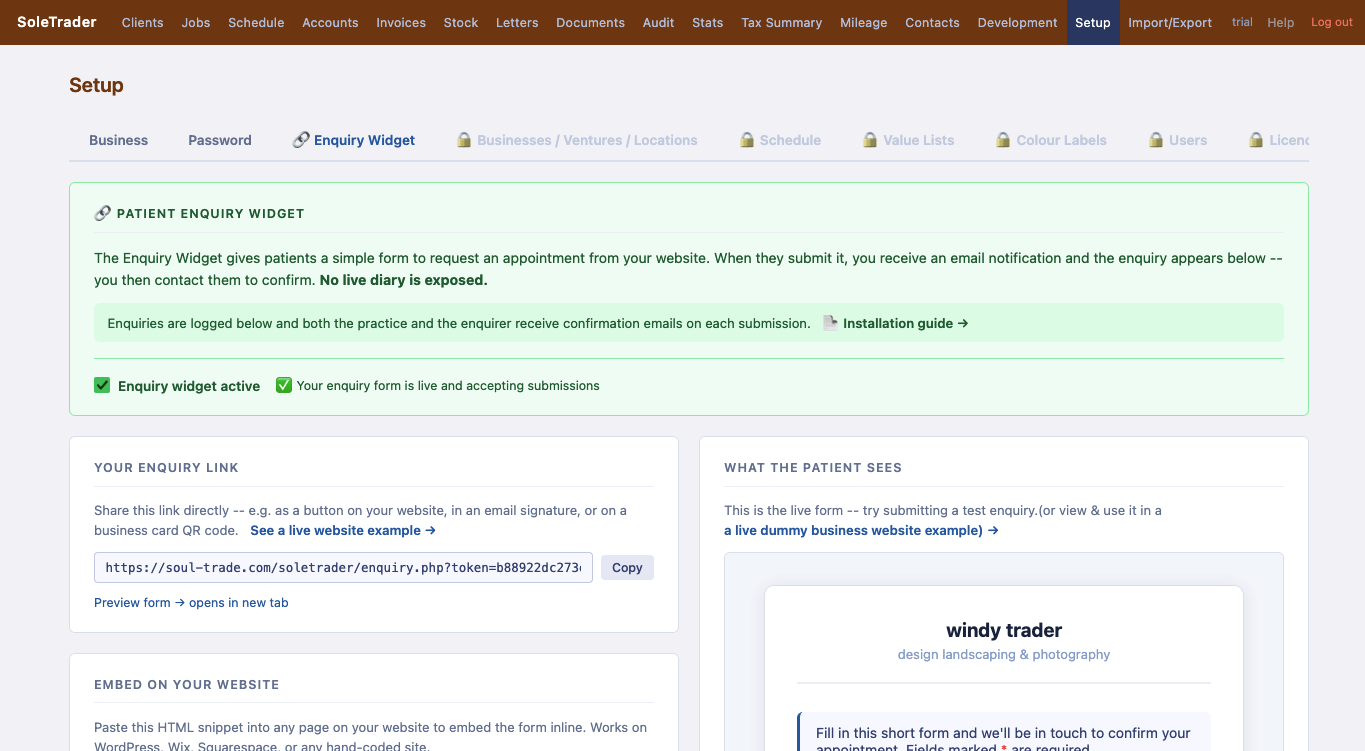1365x751 pixels.
Task: Go to Letters in the top bar
Action: [517, 22]
